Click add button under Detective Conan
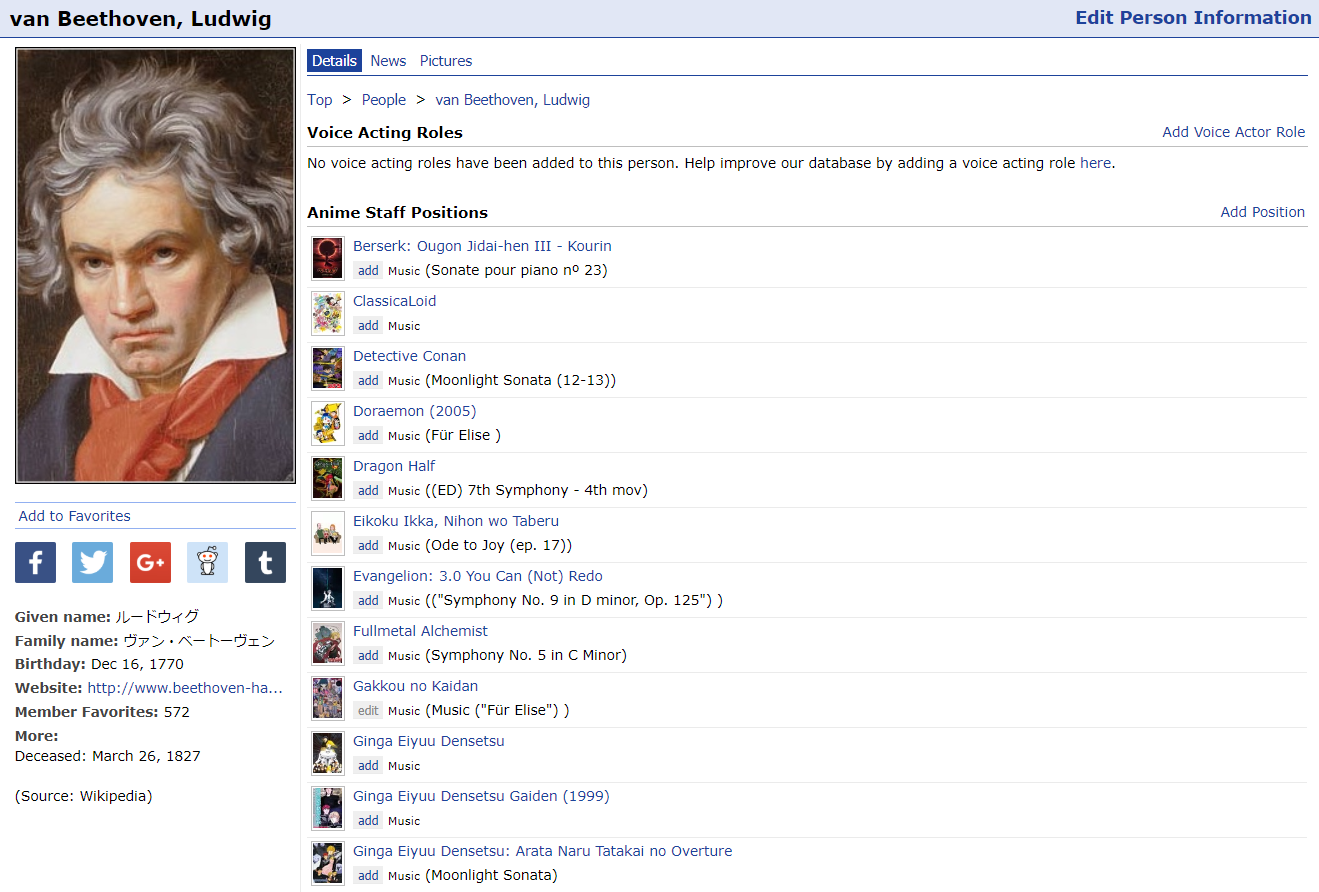Screen dimensions: 1319x892 (369, 381)
